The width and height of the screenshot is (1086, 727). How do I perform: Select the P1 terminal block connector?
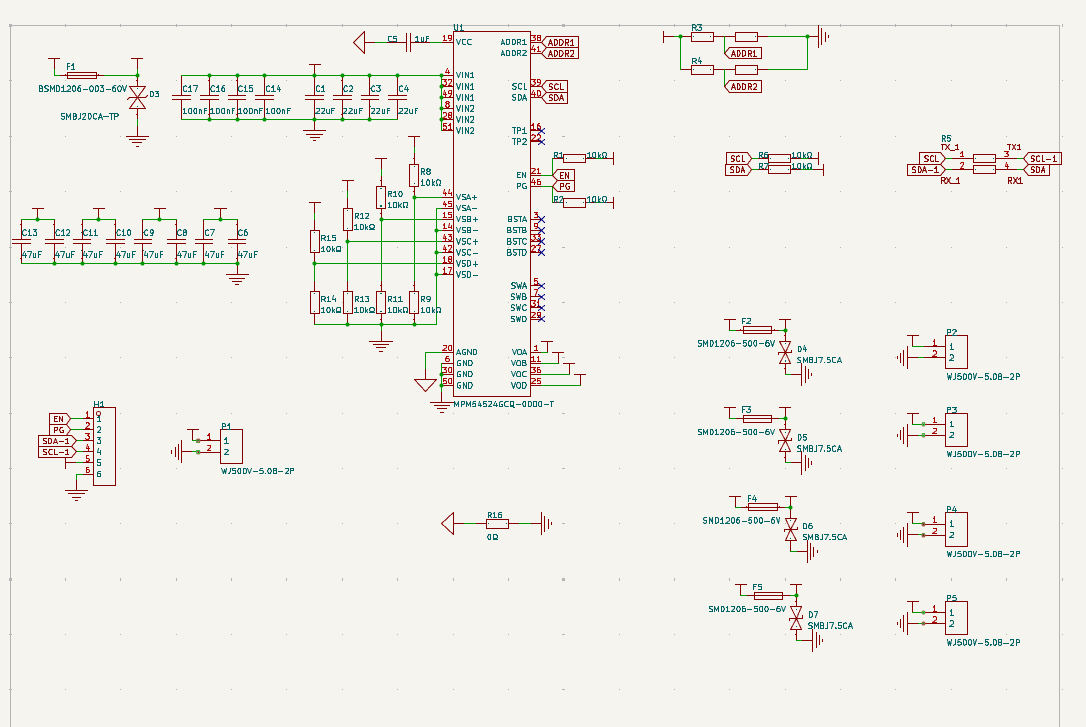pyautogui.click(x=231, y=445)
